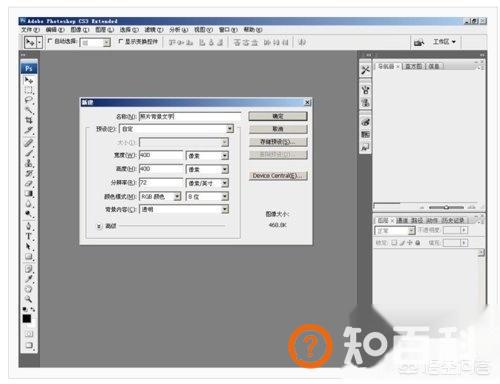The height and width of the screenshot is (384, 500).
Task: Open the Filter menu
Action: [x=154, y=30]
